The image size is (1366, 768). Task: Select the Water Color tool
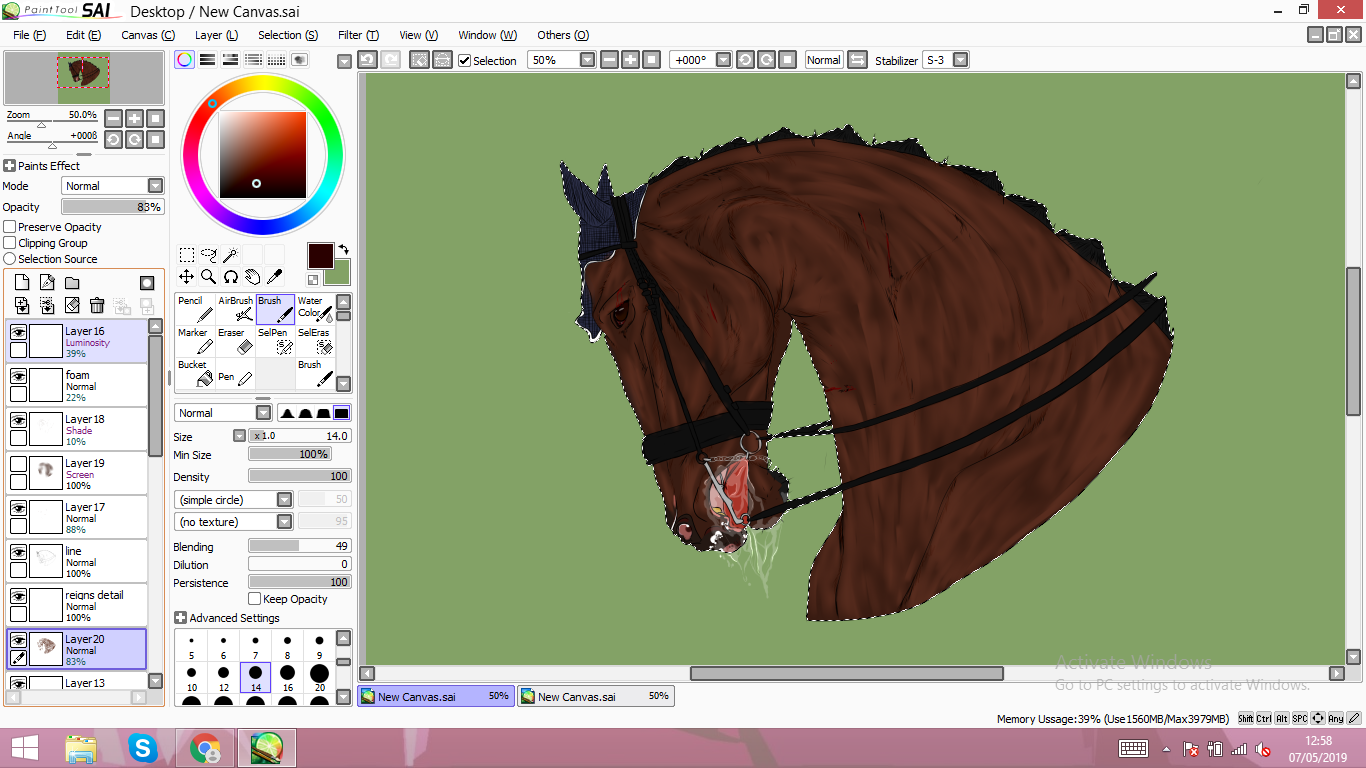click(x=315, y=309)
